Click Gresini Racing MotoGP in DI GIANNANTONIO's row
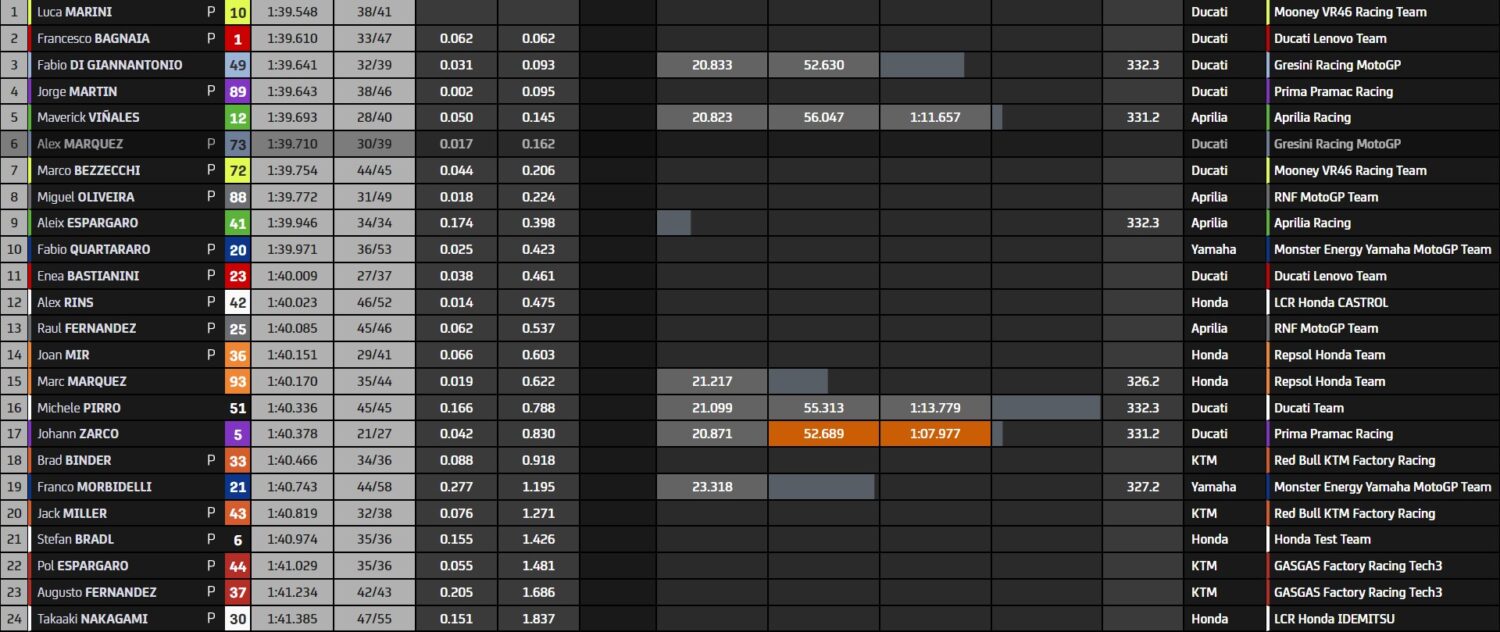The height and width of the screenshot is (632, 1500). point(1337,65)
